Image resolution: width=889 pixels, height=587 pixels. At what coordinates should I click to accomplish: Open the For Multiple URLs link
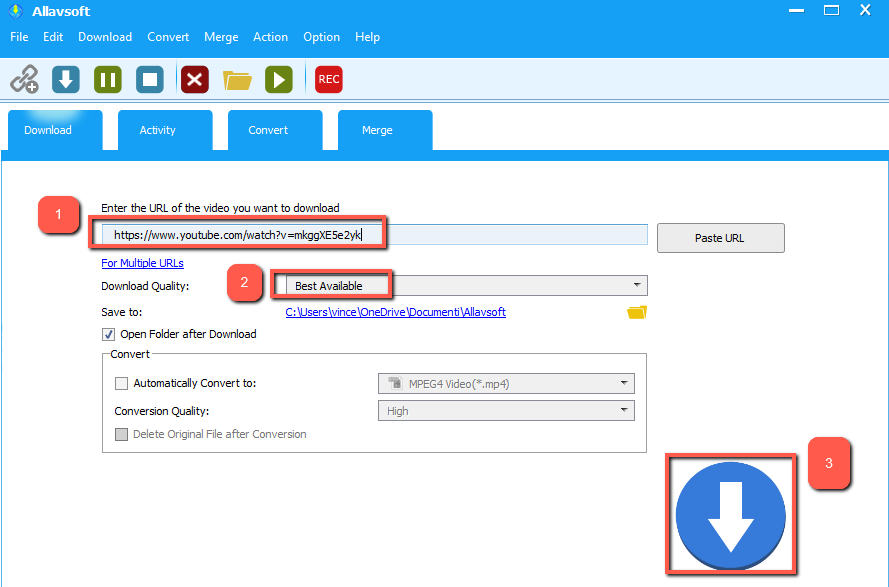(142, 263)
